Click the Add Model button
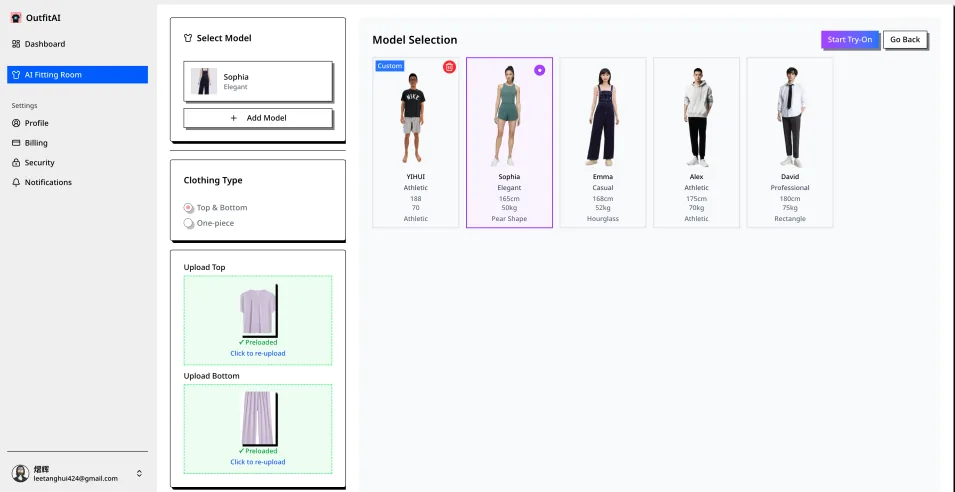The height and width of the screenshot is (492, 955). pyautogui.click(x=258, y=118)
